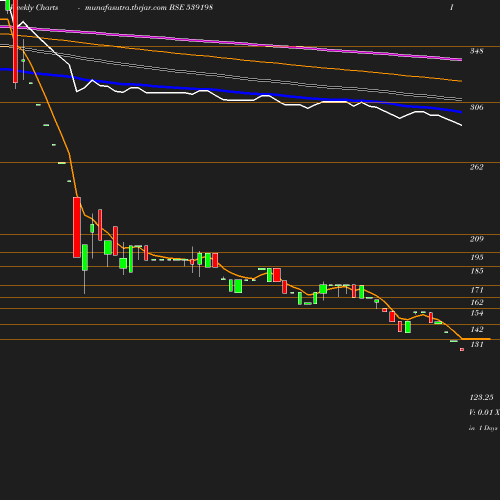Click the 195 price level label

point(476,257)
